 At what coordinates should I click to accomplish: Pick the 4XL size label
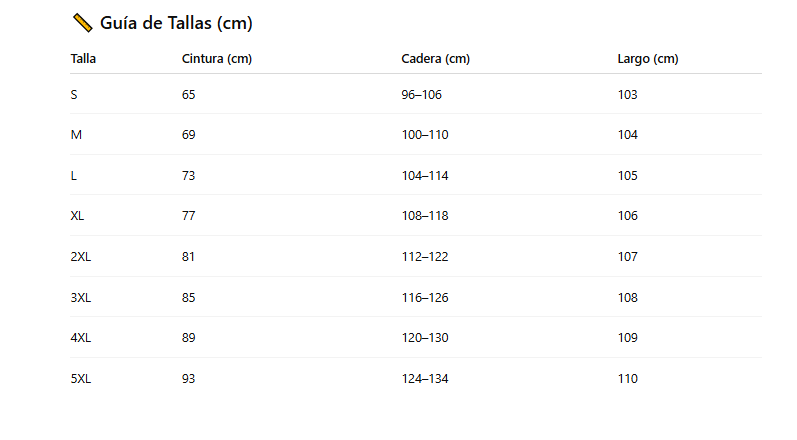point(81,338)
